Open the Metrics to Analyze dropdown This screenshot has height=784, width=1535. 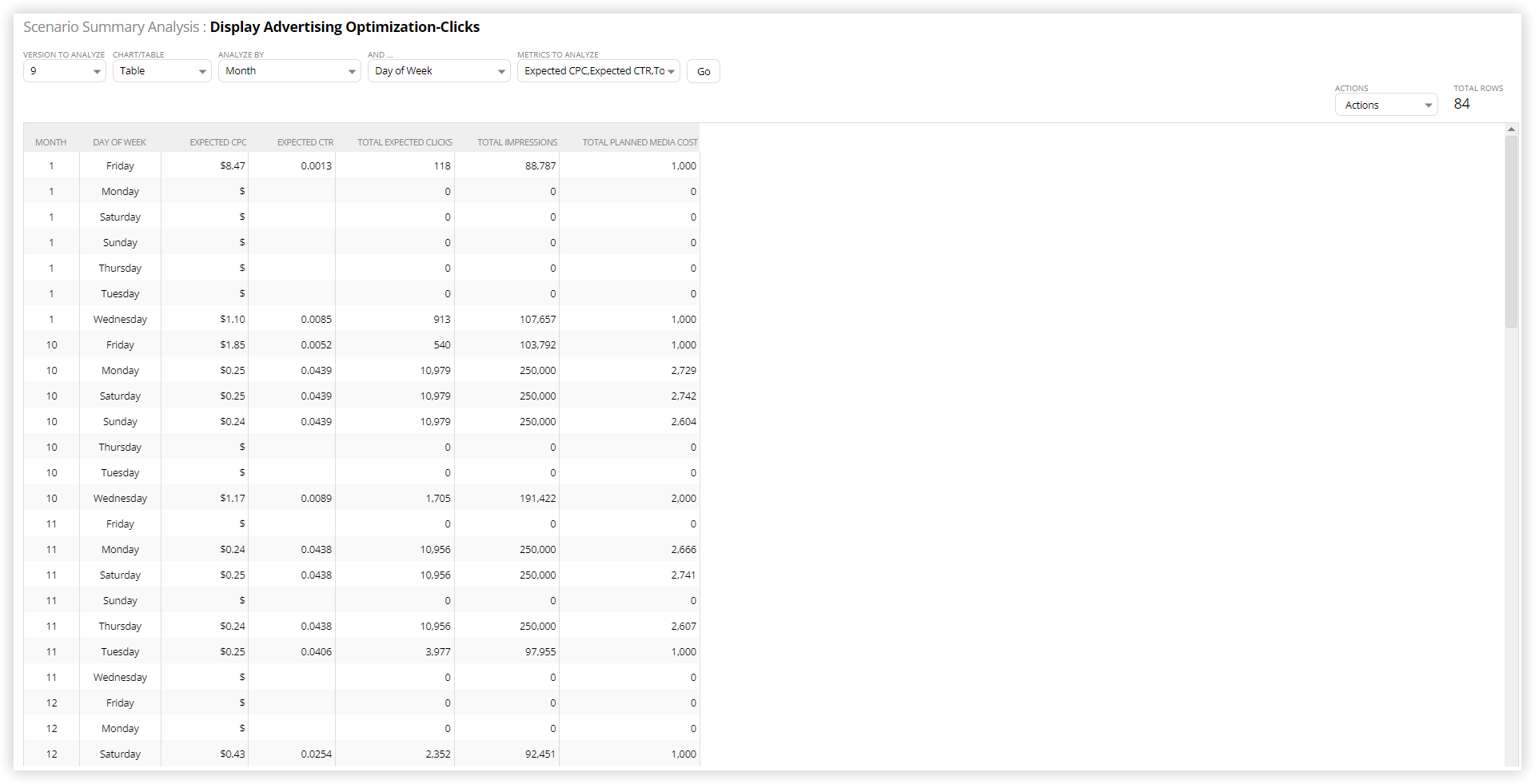598,71
